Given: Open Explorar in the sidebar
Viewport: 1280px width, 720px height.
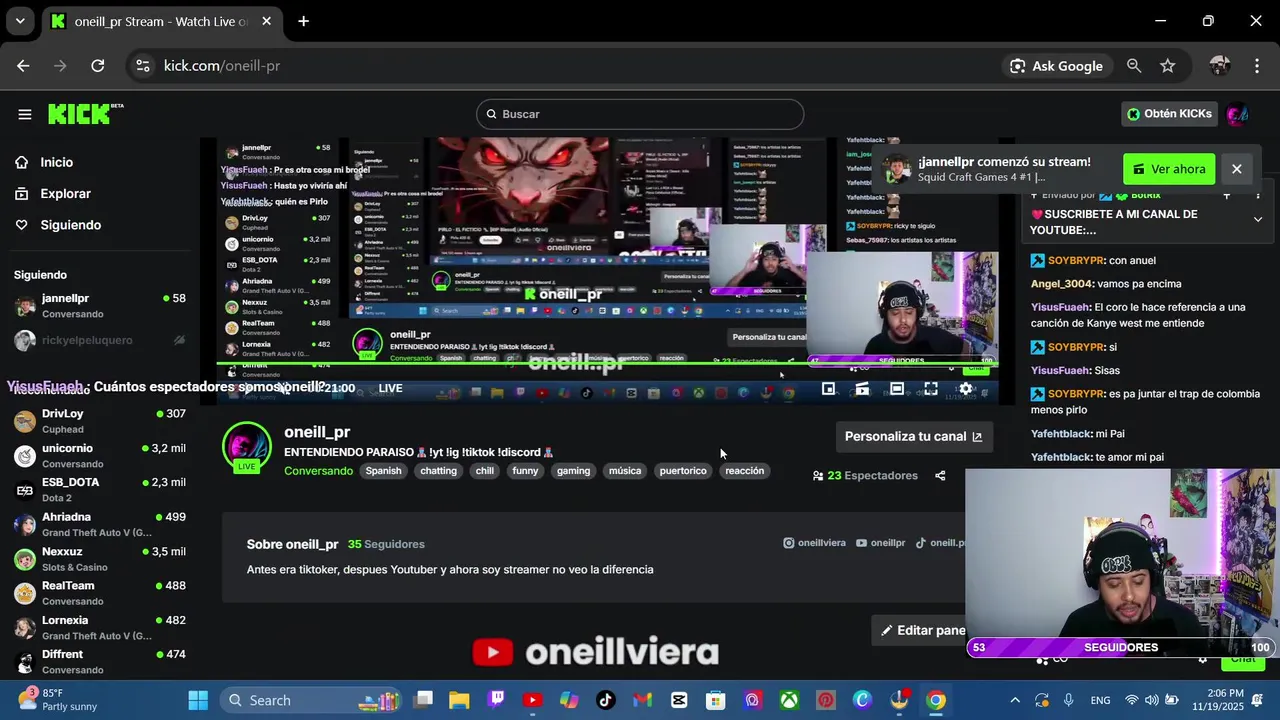Looking at the screenshot, I should (x=65, y=194).
